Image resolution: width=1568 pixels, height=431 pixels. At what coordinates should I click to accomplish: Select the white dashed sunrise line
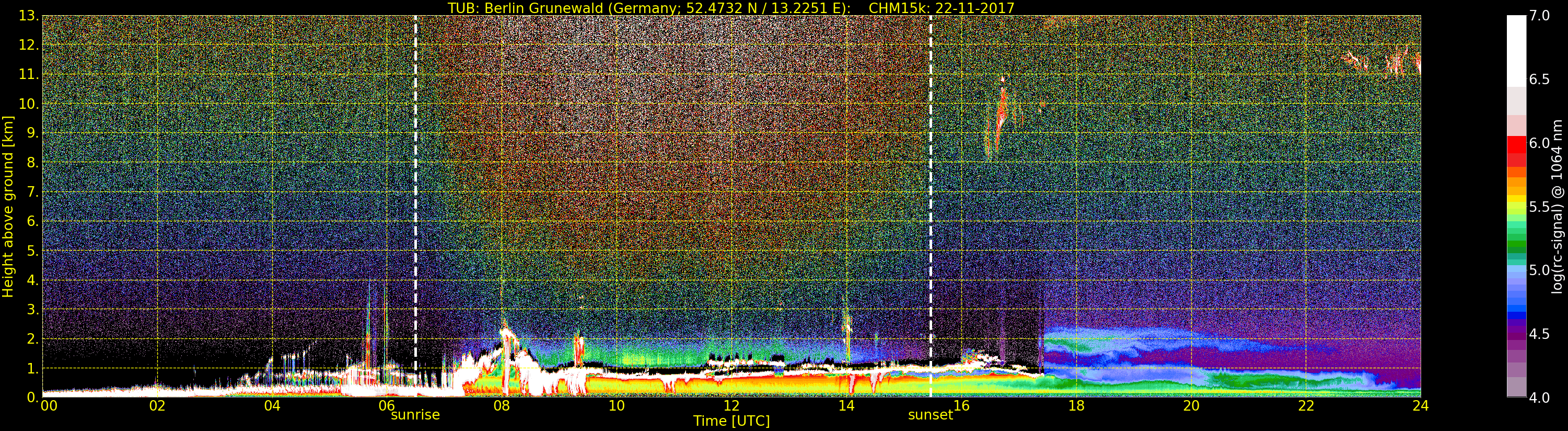416,183
